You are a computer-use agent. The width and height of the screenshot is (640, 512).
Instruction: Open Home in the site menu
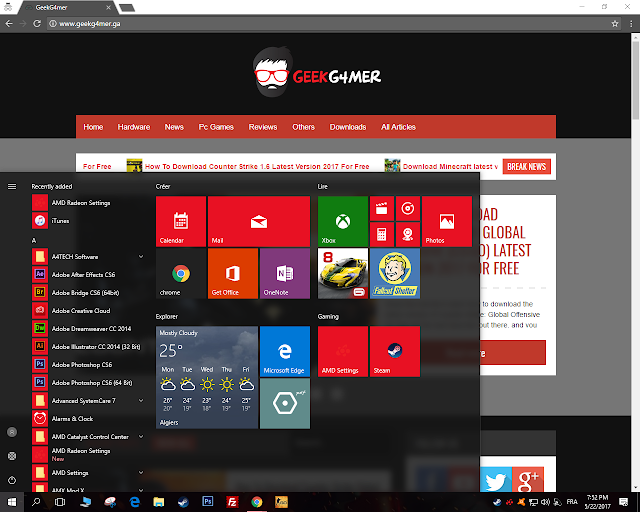(x=93, y=127)
